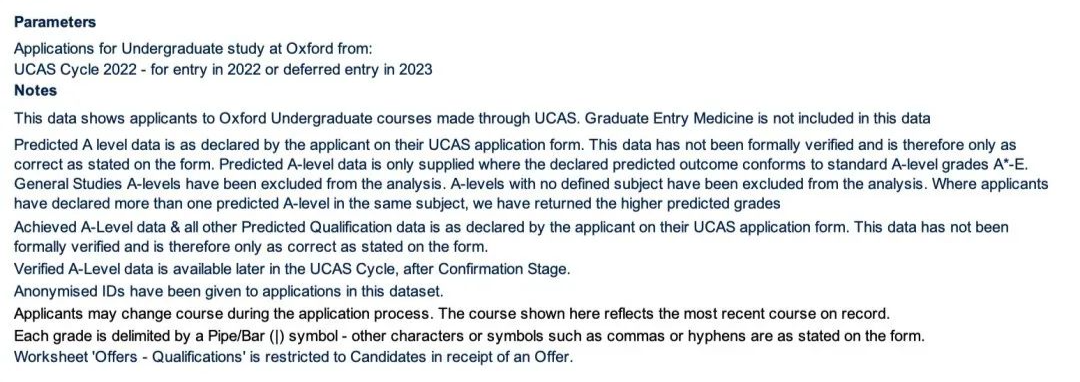Click 'Verified A-Level data is available' line

click(x=292, y=268)
